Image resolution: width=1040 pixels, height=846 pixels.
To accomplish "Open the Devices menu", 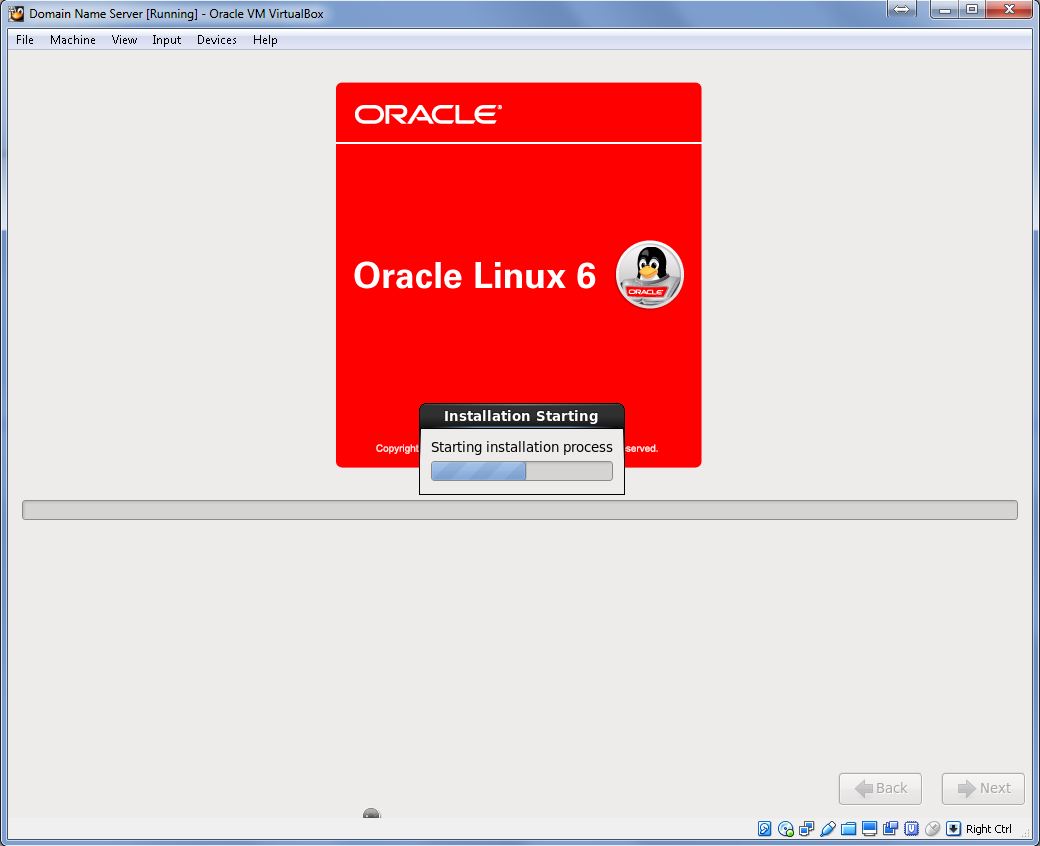I will (216, 40).
